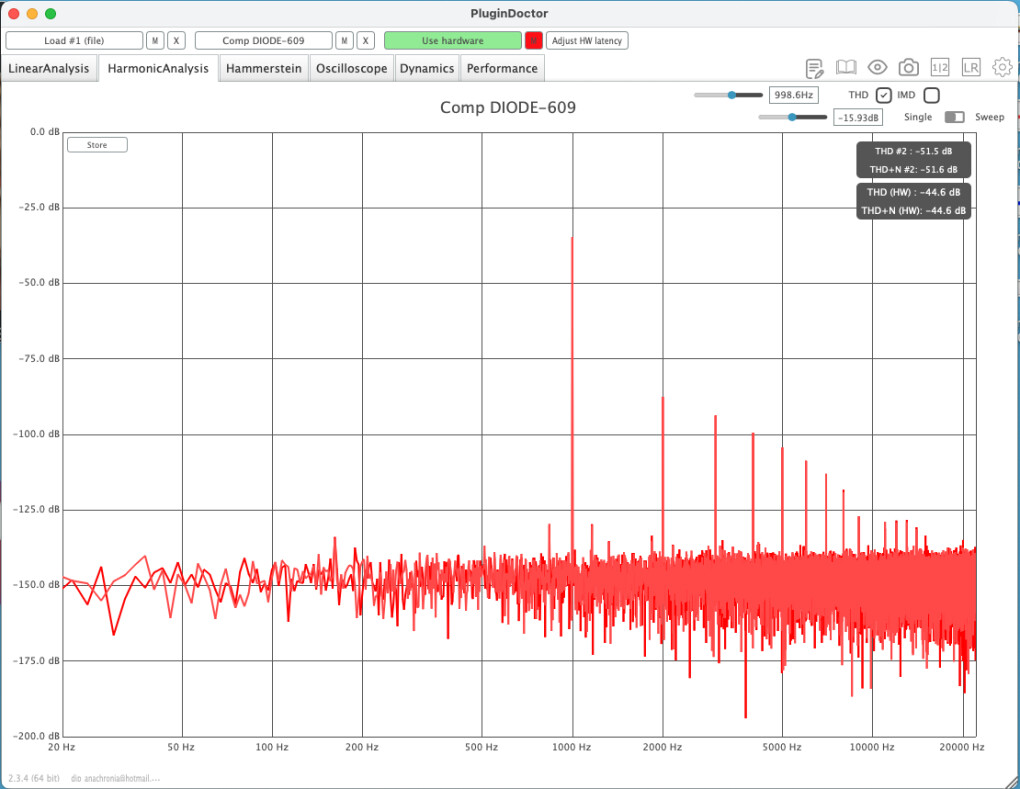Click the 1|2 compare icon
Image resolution: width=1020 pixels, height=789 pixels.
click(940, 68)
